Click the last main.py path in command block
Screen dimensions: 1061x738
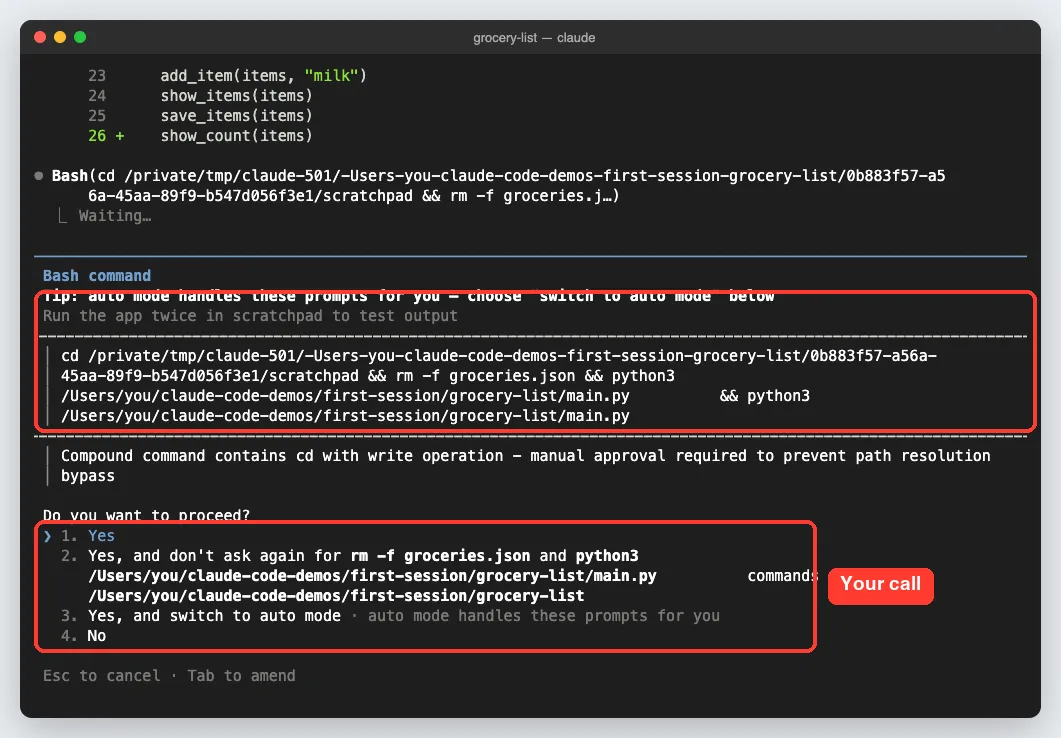click(345, 416)
